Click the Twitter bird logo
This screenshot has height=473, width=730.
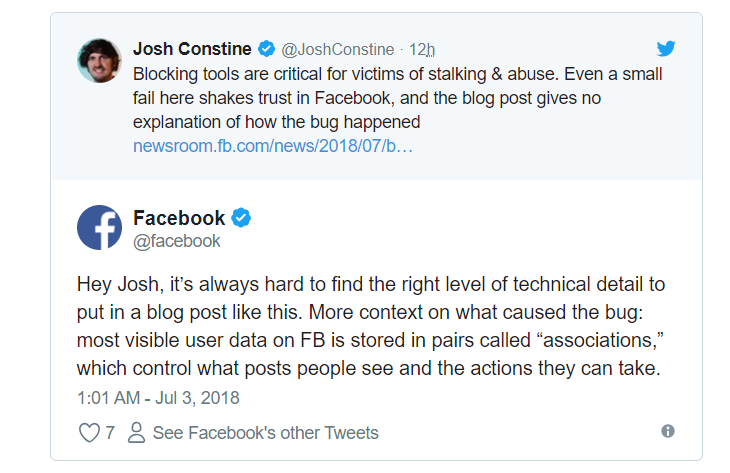click(666, 48)
